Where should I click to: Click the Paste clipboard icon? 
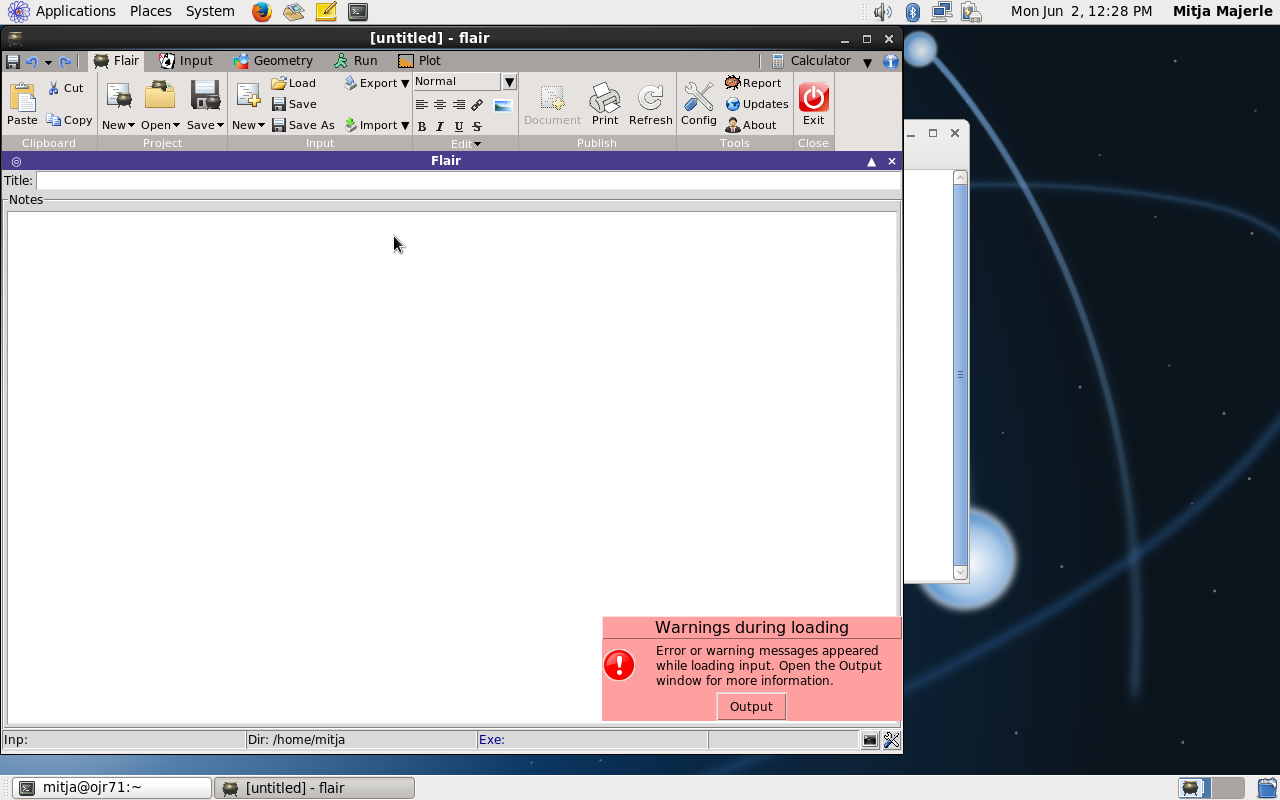[22, 98]
